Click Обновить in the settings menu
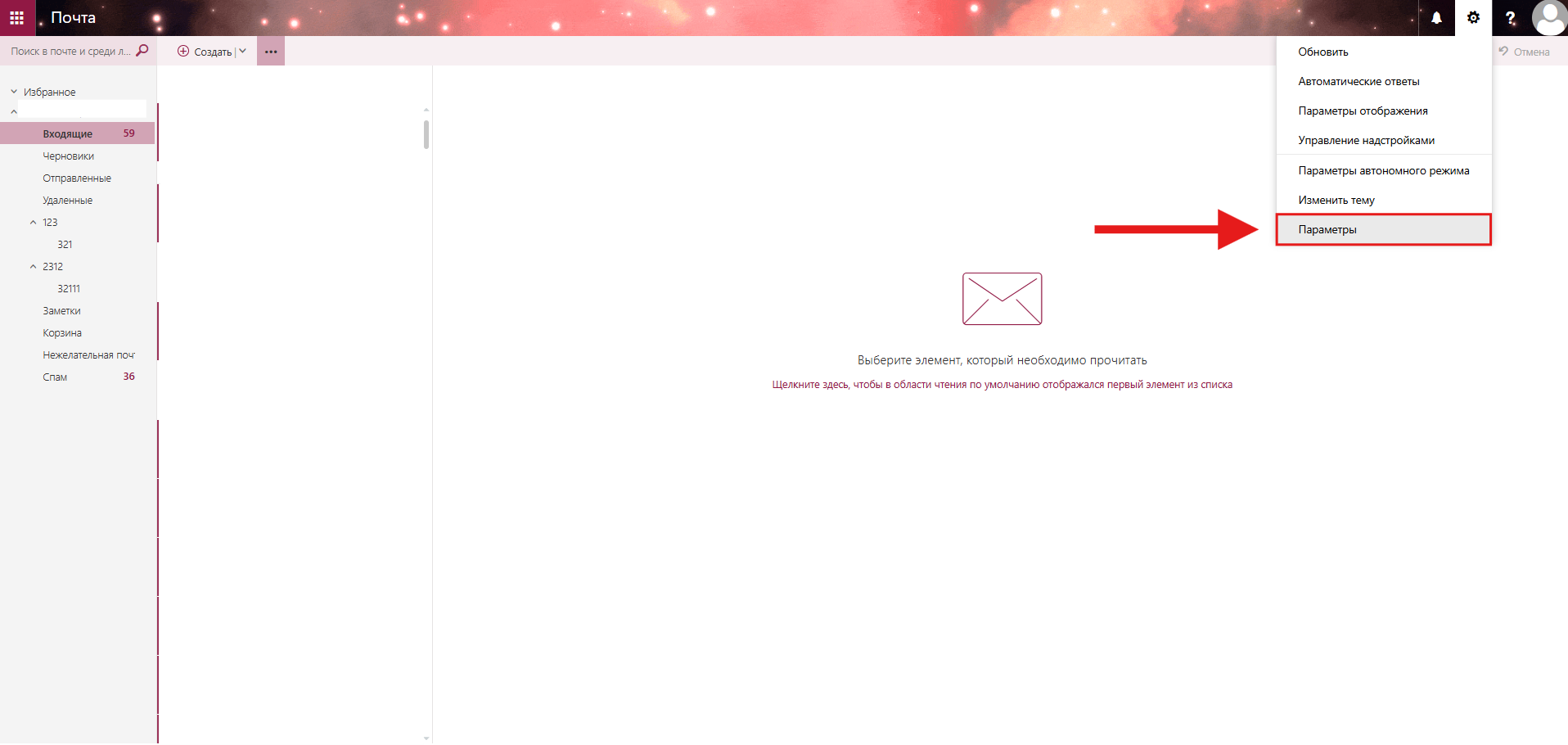This screenshot has height=745, width=1568. click(x=1322, y=52)
